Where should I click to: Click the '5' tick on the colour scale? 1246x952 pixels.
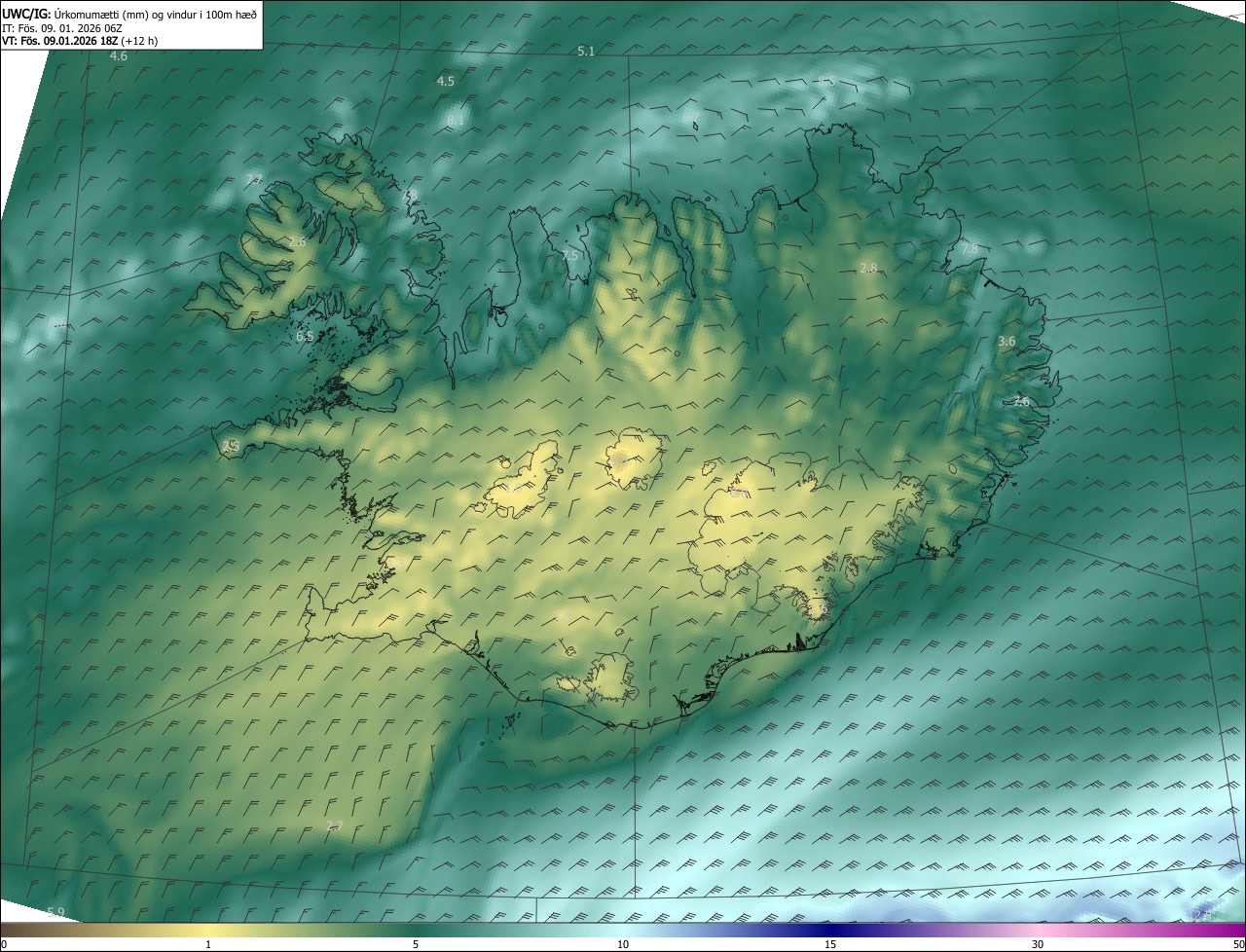tap(416, 944)
